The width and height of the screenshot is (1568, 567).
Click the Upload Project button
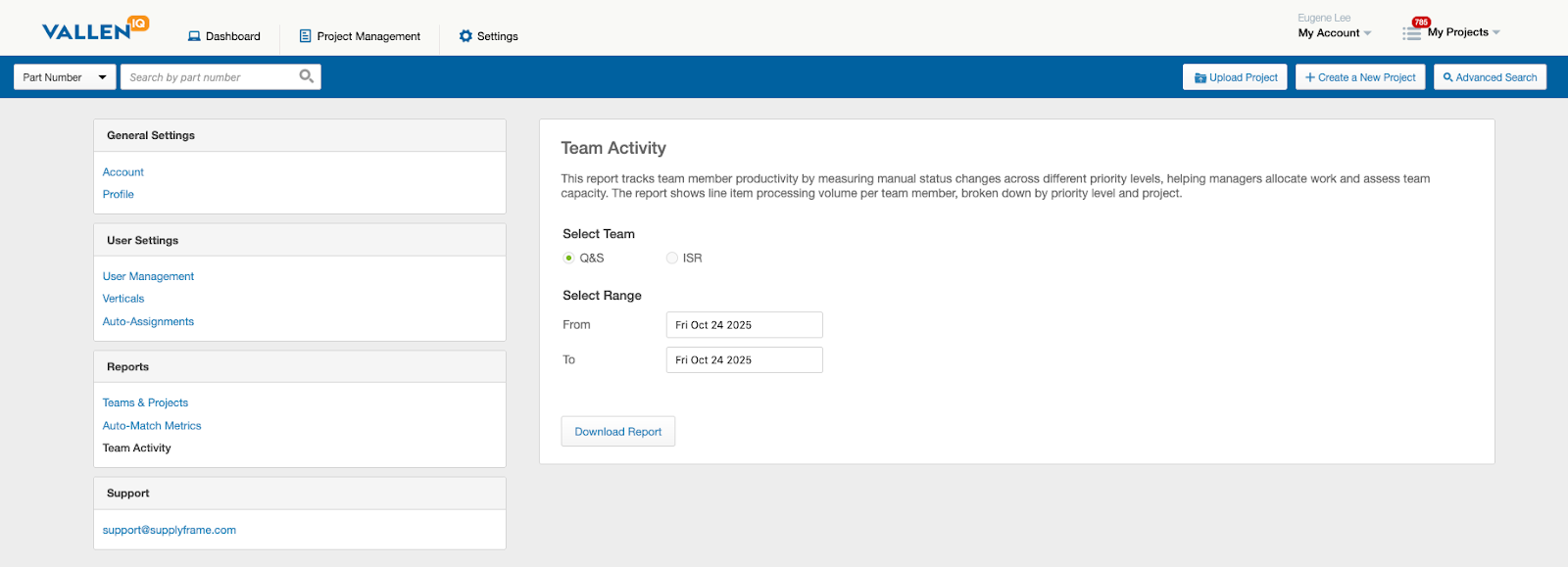point(1235,77)
